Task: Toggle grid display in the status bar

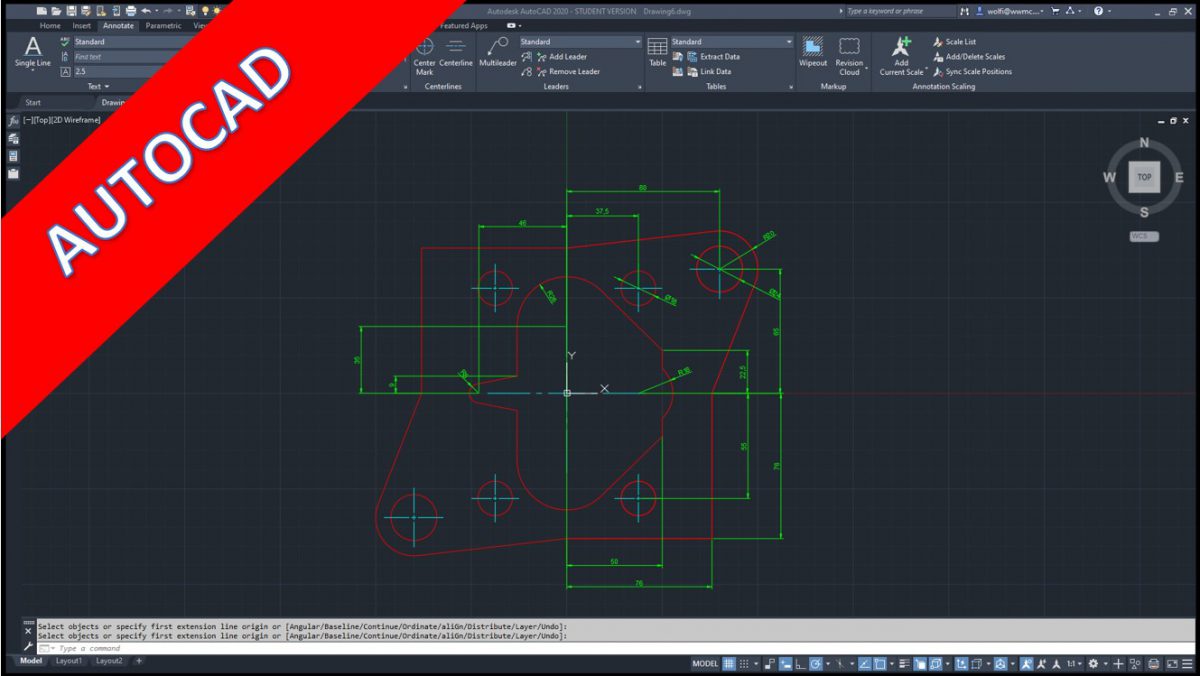Action: pos(728,662)
